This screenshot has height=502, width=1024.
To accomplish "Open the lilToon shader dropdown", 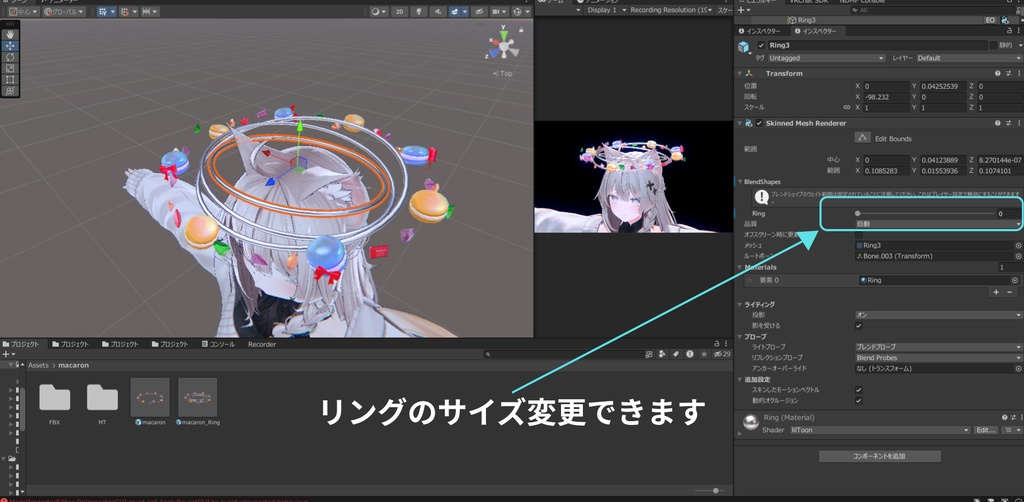I will (880, 430).
